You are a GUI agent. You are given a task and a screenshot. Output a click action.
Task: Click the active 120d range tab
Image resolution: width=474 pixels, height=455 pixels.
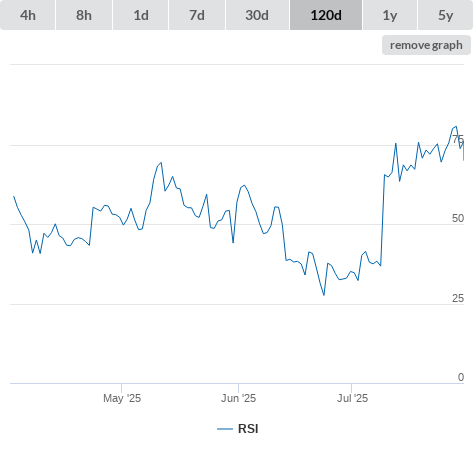[326, 15]
